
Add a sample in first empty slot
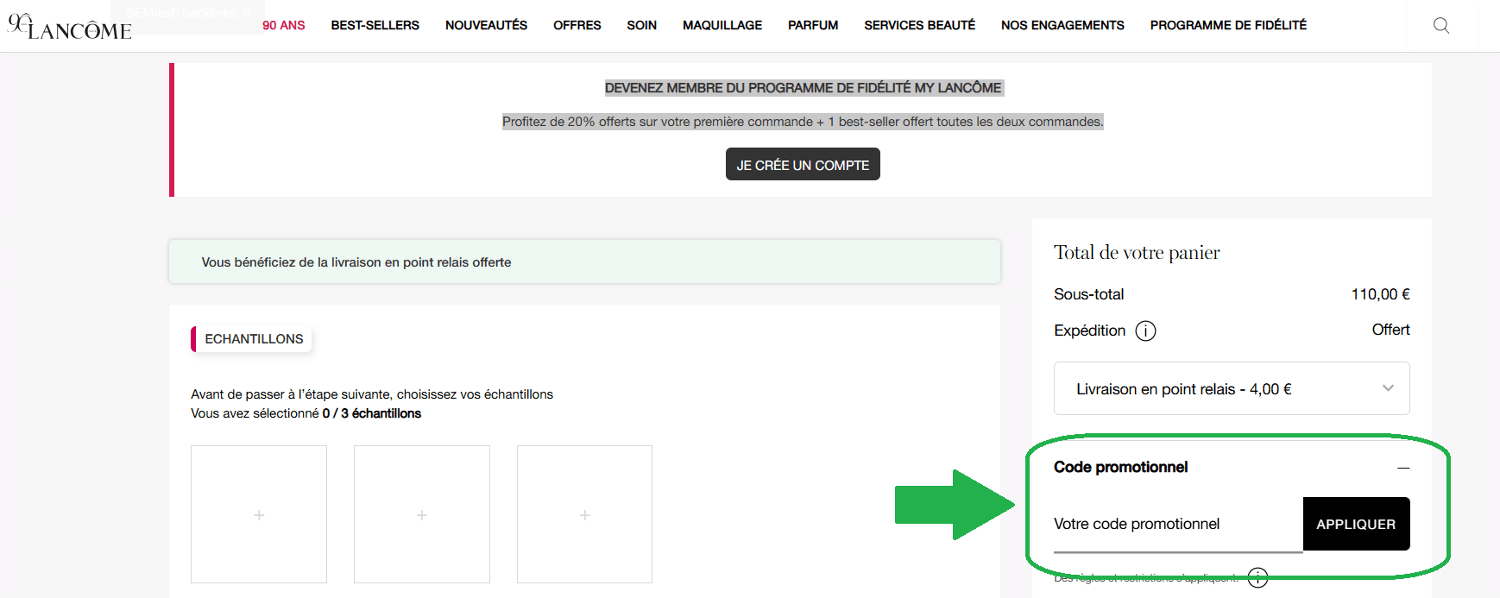point(259,515)
